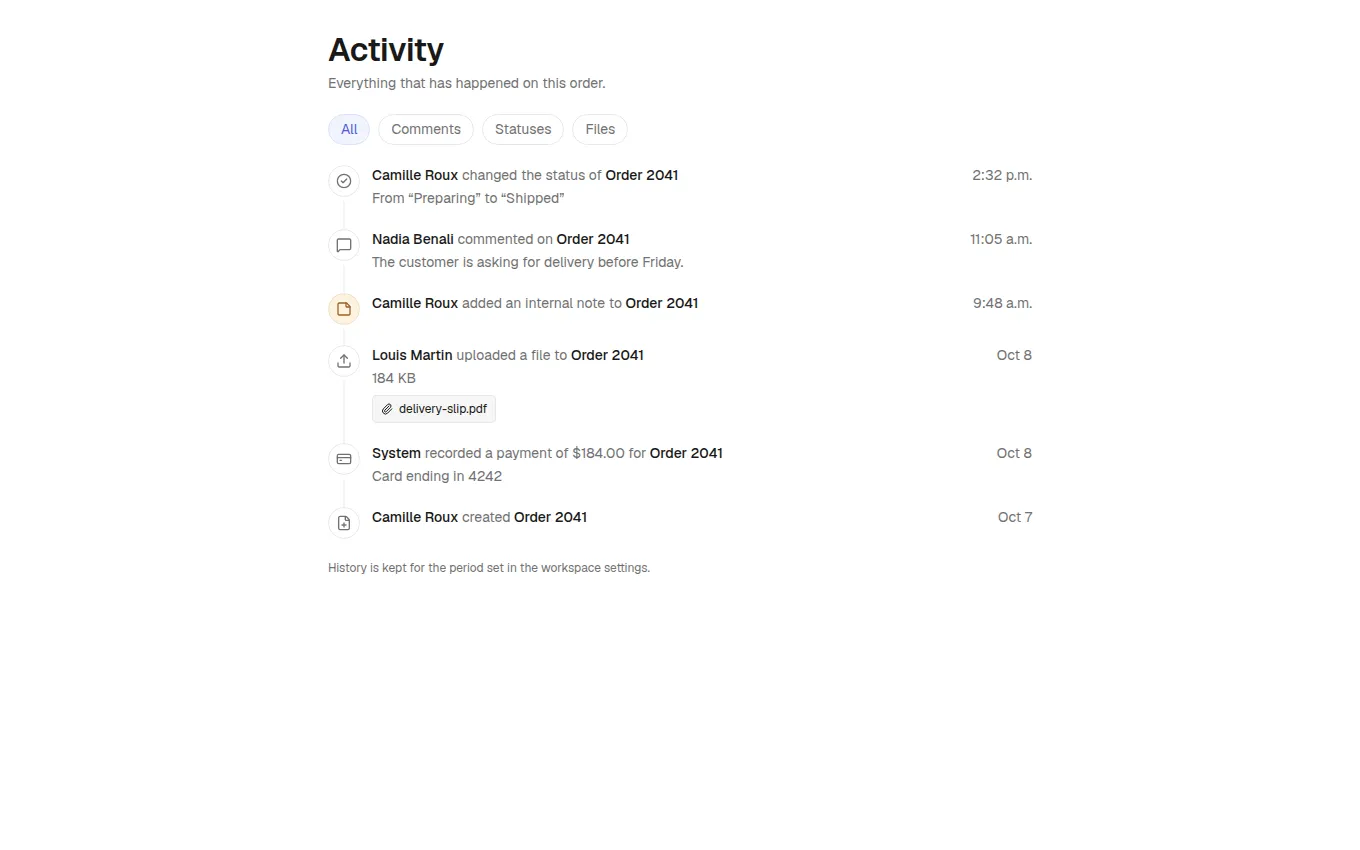
Task: Click the 11:05 a.m. timestamp
Action: [x=1001, y=239]
